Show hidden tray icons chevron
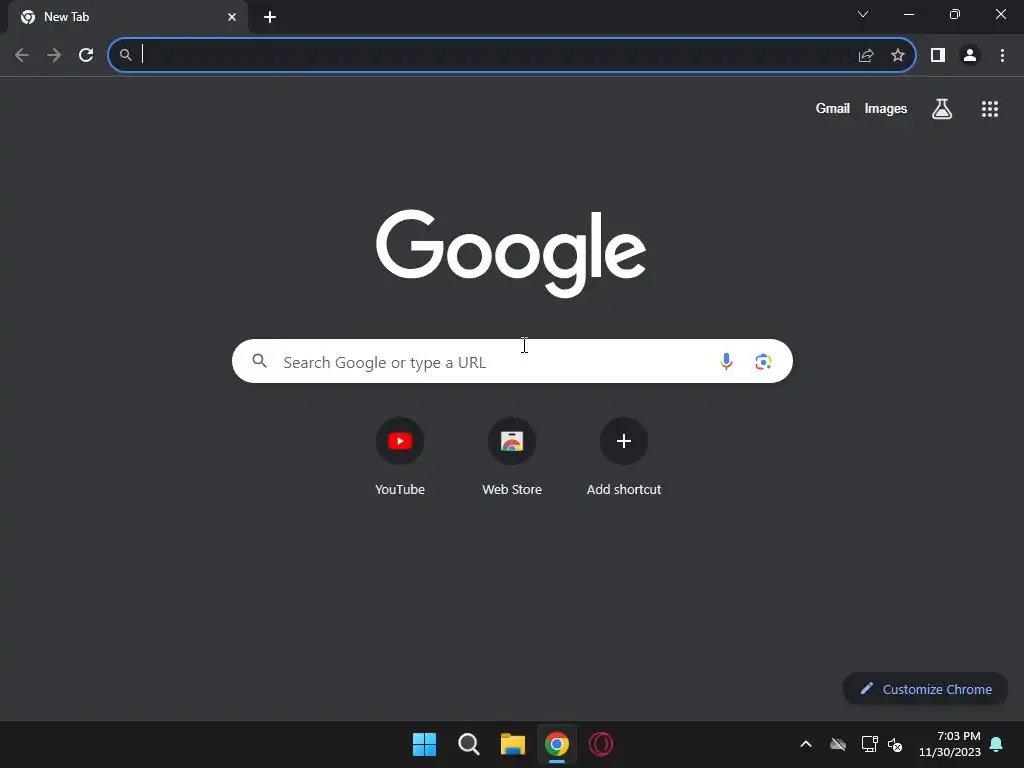 pyautogui.click(x=806, y=744)
